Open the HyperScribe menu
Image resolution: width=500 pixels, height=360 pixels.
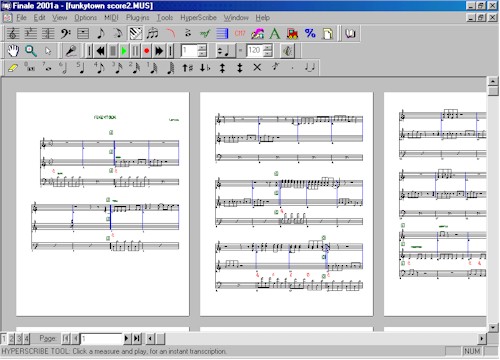pos(198,18)
